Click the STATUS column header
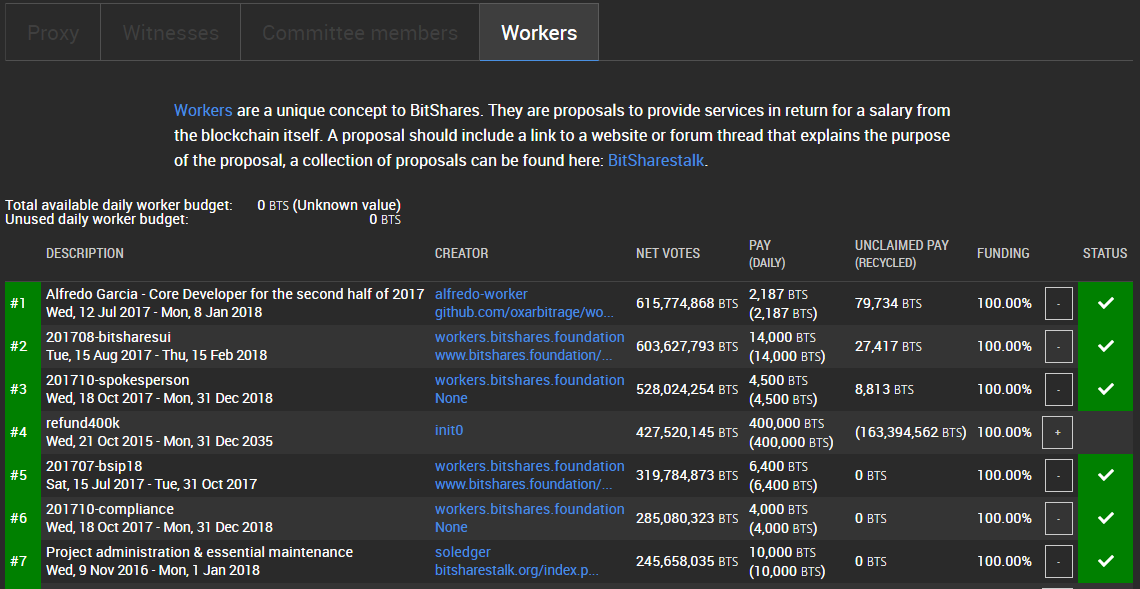Screen dimensions: 1140x589 [1104, 253]
